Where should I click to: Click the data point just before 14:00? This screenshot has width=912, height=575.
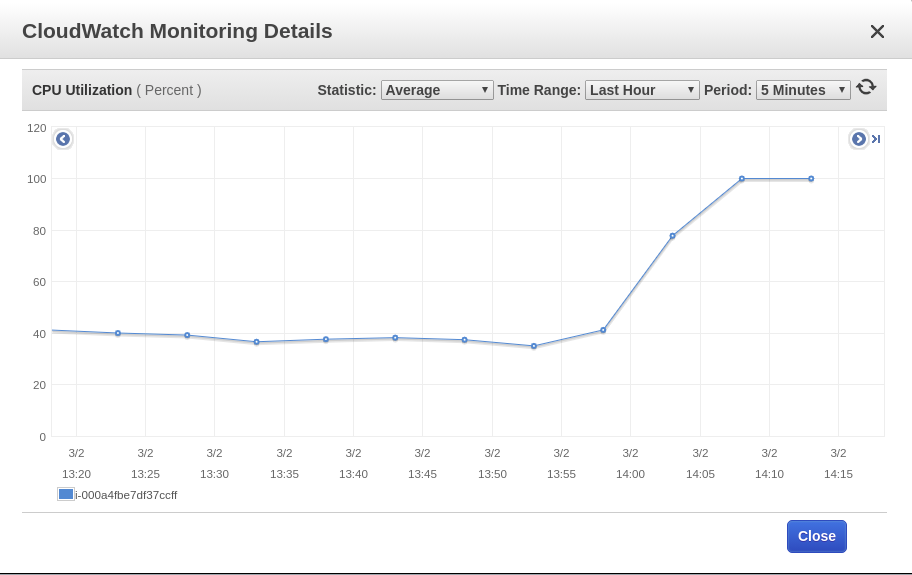pyautogui.click(x=603, y=330)
